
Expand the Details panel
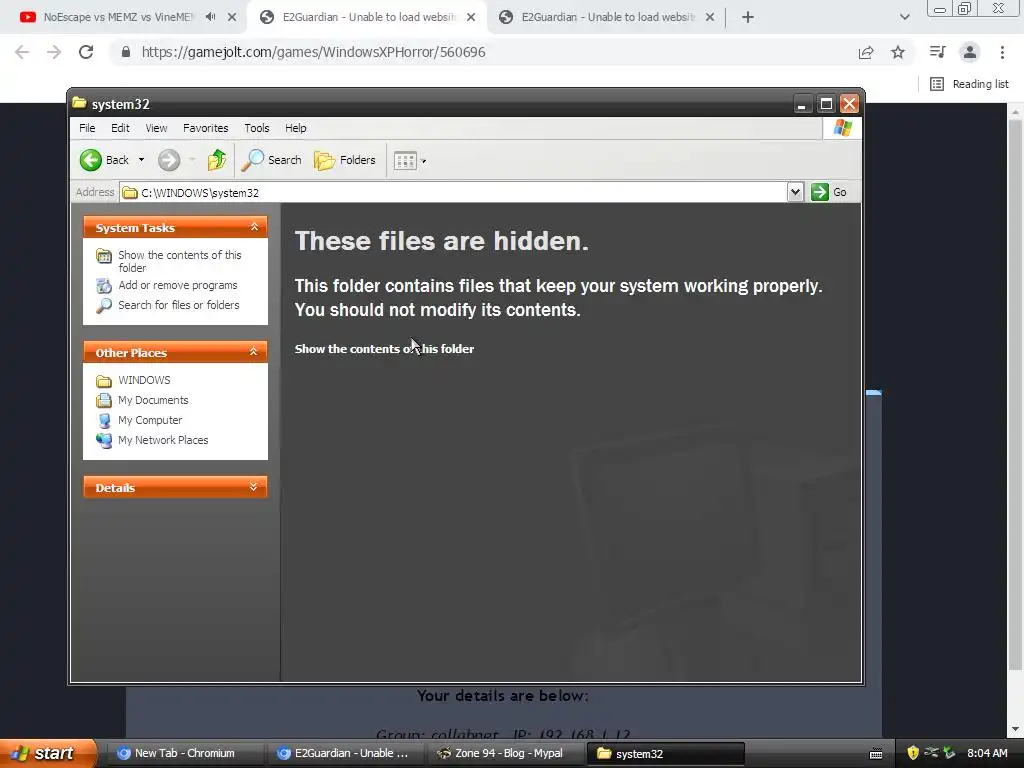[x=254, y=487]
